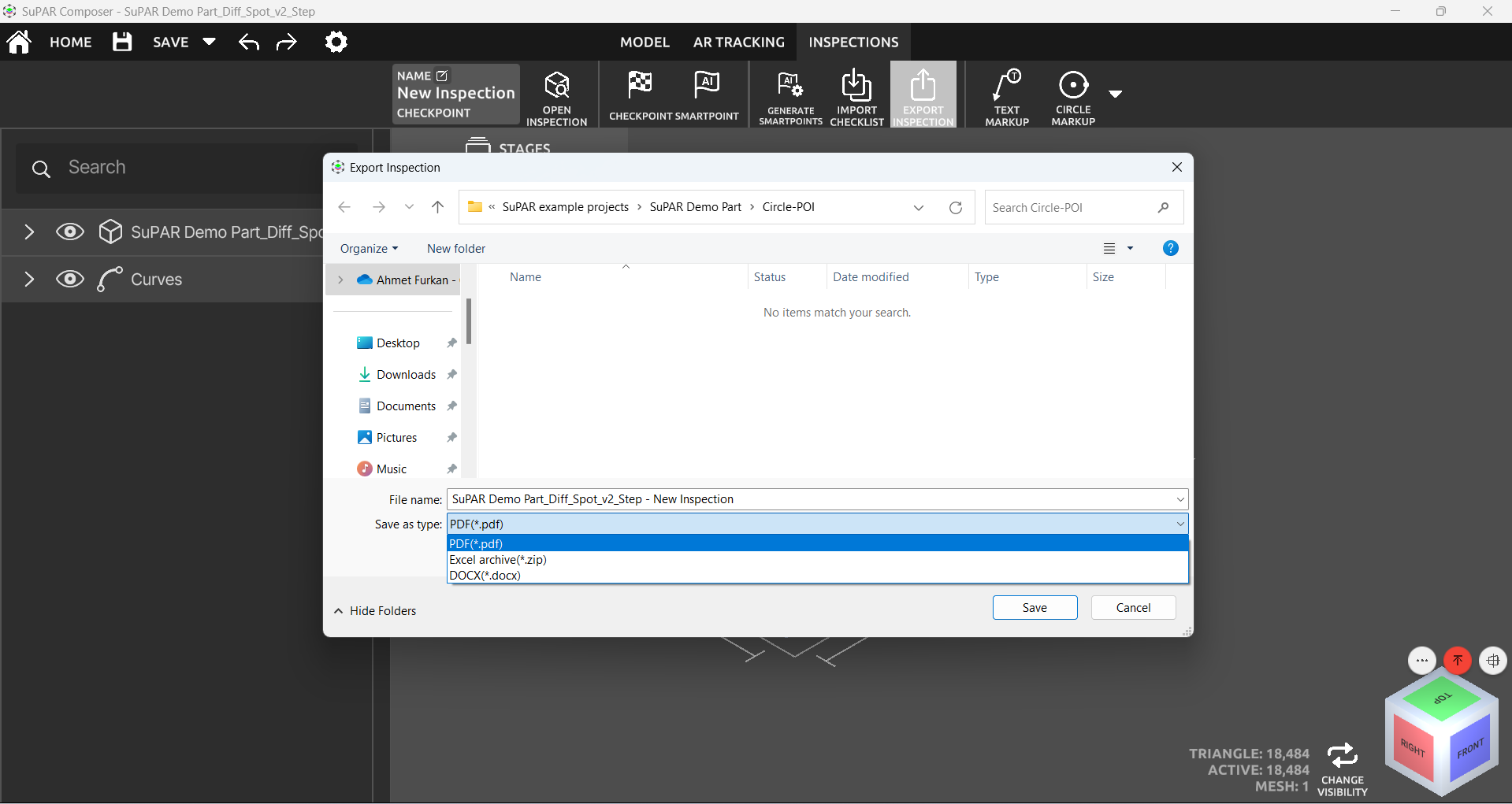
Task: Switch to the AR TRACKING tab
Action: tap(739, 42)
